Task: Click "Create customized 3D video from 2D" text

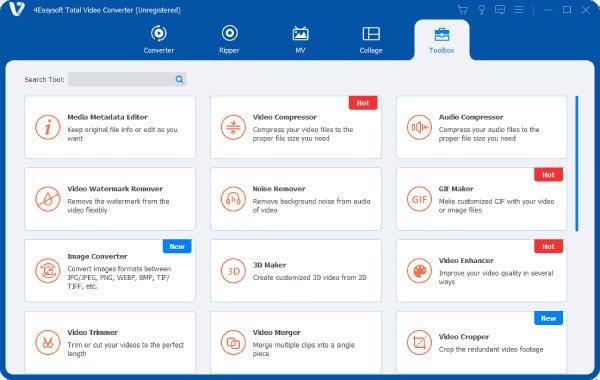Action: [x=310, y=277]
